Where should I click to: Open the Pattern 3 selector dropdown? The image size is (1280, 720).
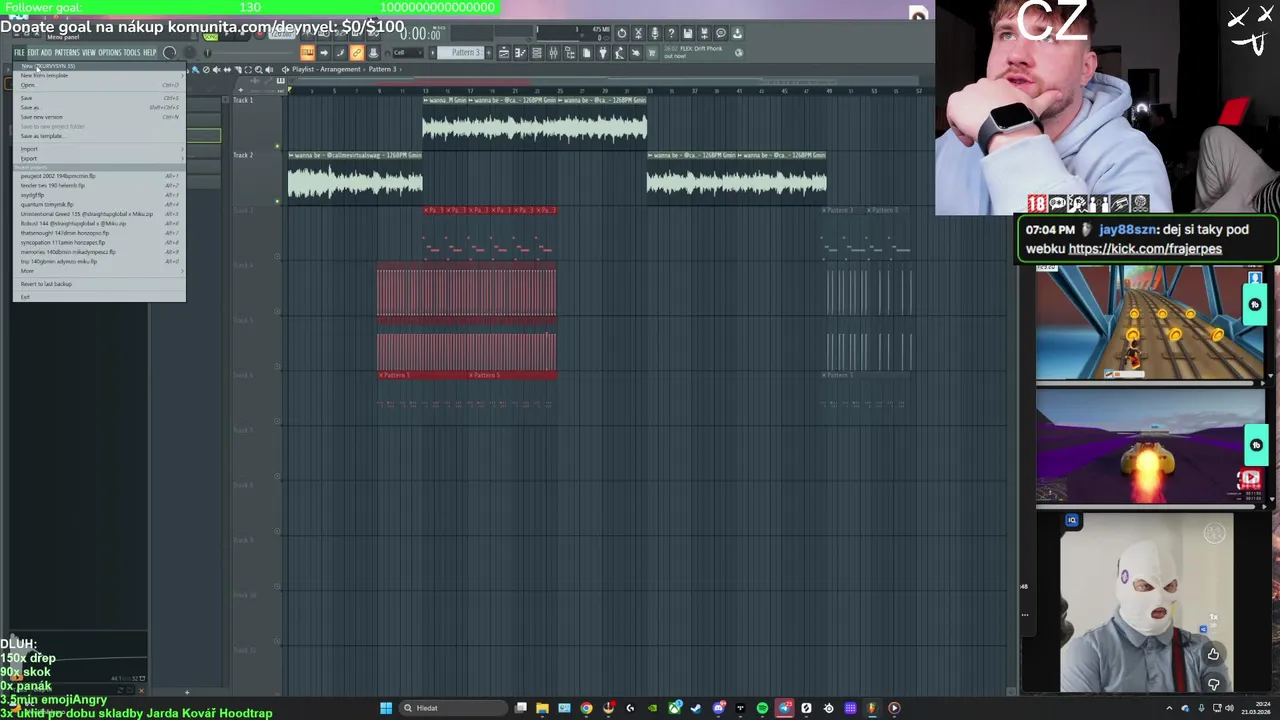pos(461,52)
